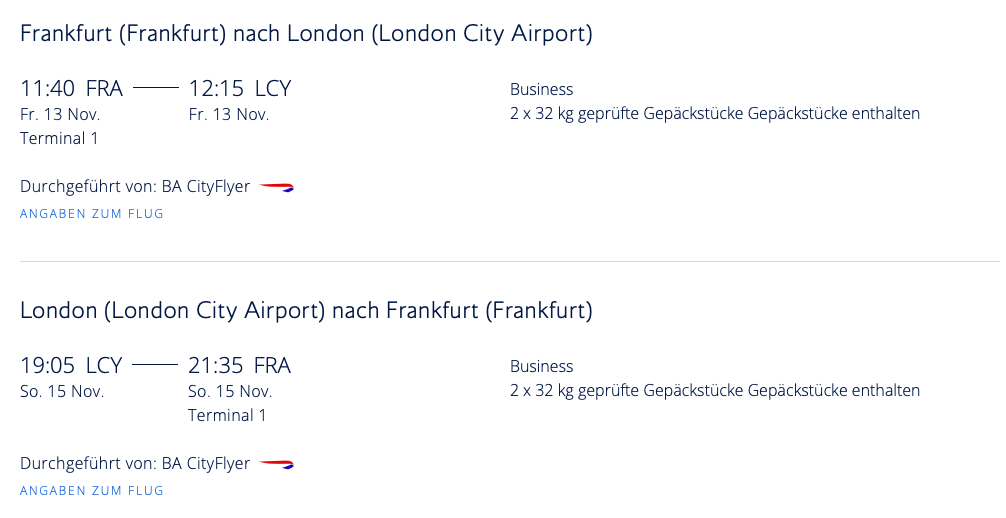The image size is (1006, 518).
Task: Click the outbound flight's 2 x 32 kg baggage text
Action: [x=714, y=114]
